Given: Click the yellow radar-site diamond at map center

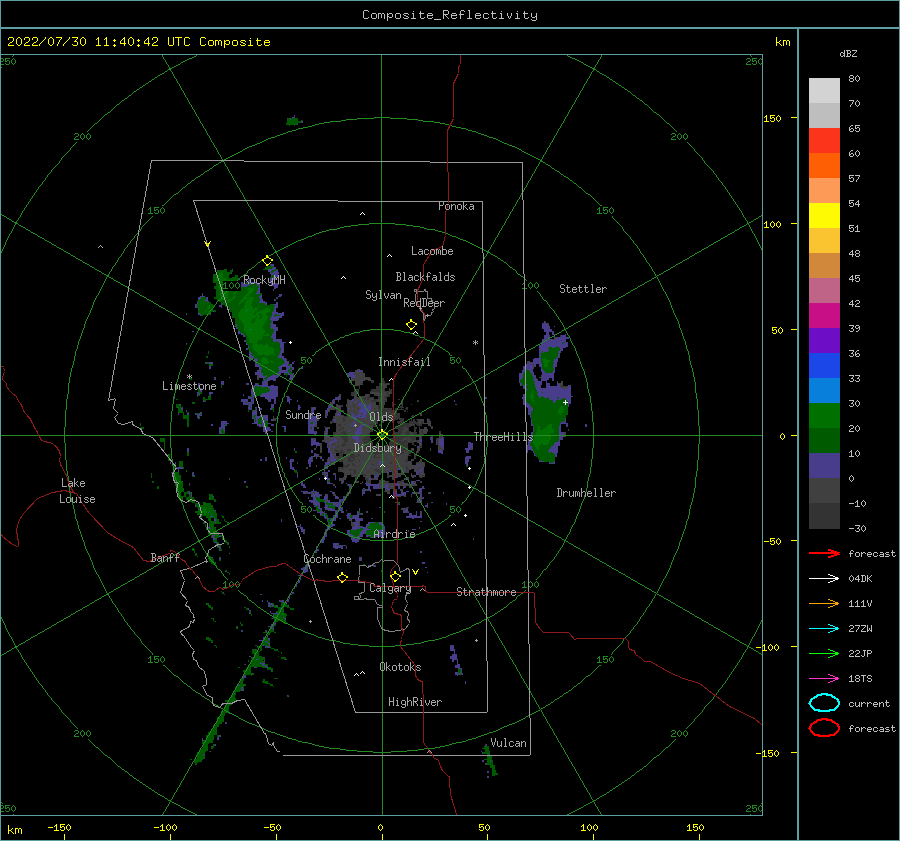Looking at the screenshot, I should click(x=382, y=435).
